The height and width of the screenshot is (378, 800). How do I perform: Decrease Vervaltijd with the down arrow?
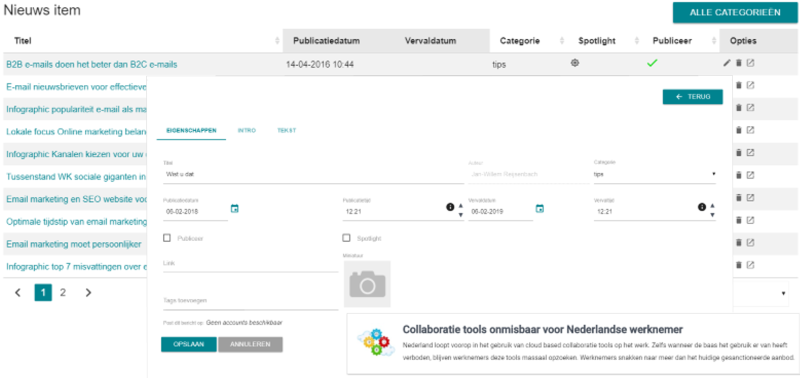[x=712, y=215]
